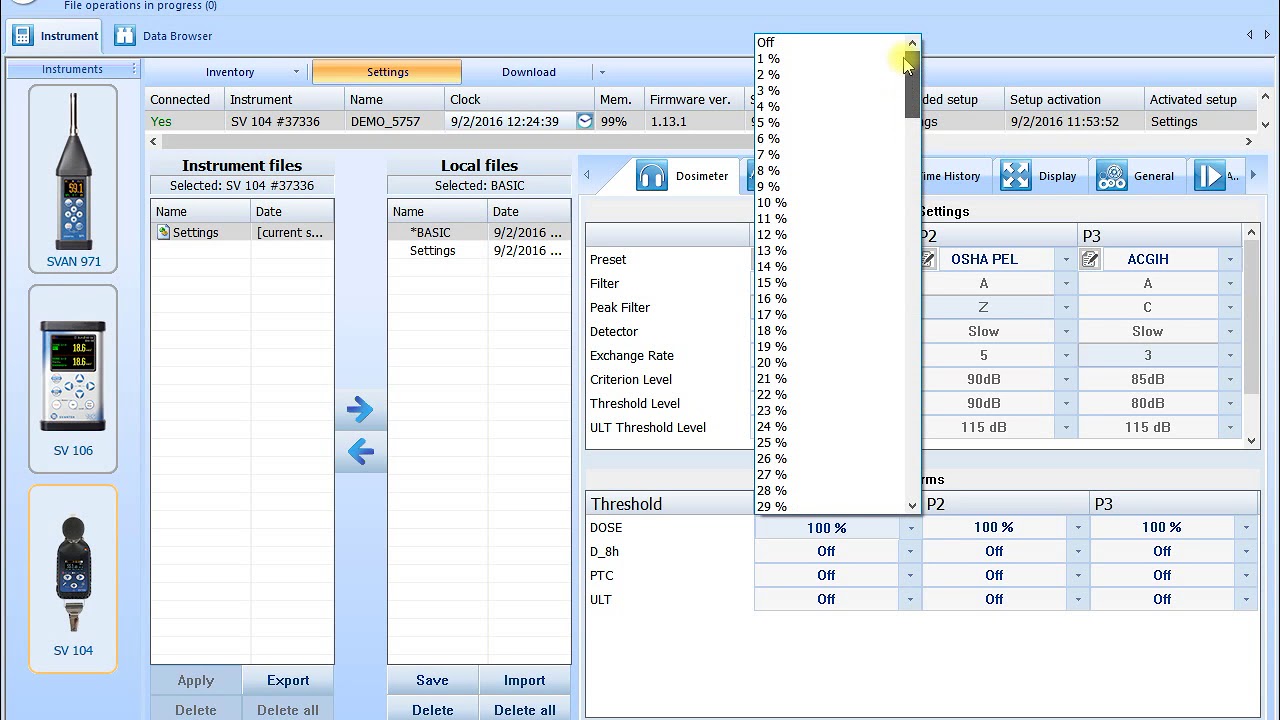The image size is (1280, 720).
Task: Click the previous tab arrow at top right
Action: pos(1249,36)
